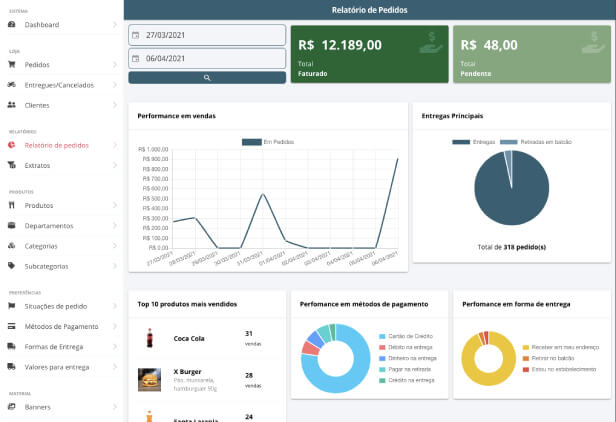Screen dimensions: 616x422
Task: Expand the Departamentos chevron in sidebar
Action: (115, 225)
